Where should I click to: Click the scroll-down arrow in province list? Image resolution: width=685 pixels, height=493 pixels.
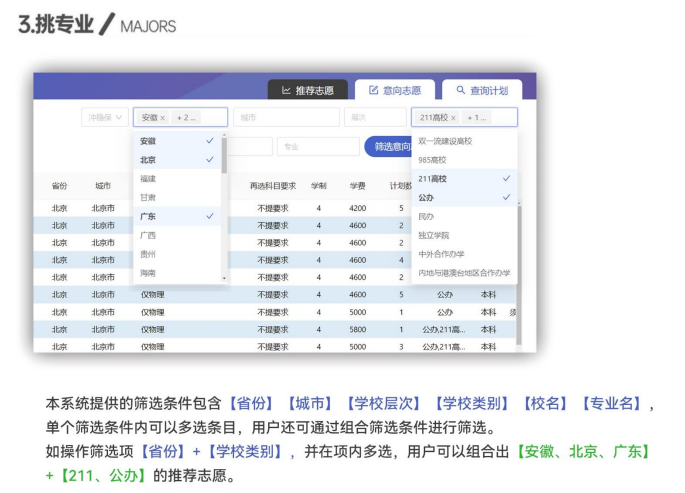tap(224, 277)
